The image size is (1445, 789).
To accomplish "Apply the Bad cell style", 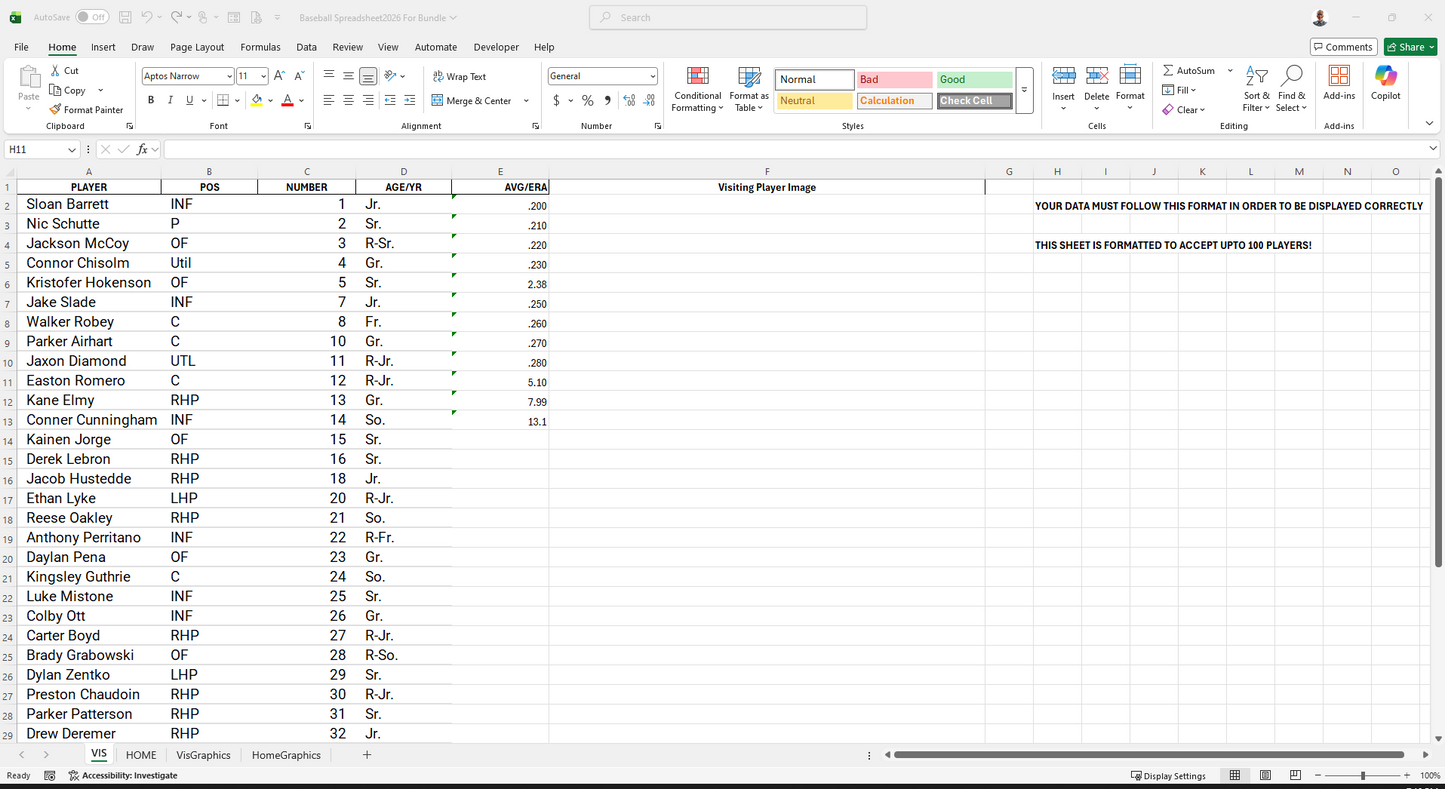I will click(x=895, y=80).
